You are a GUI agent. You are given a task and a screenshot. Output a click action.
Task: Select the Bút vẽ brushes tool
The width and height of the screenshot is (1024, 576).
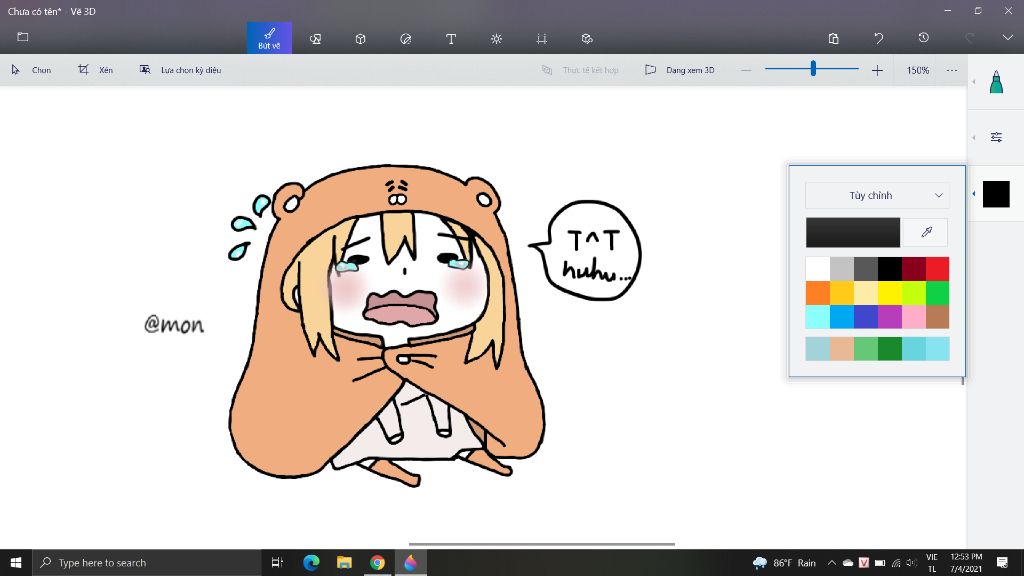269,38
